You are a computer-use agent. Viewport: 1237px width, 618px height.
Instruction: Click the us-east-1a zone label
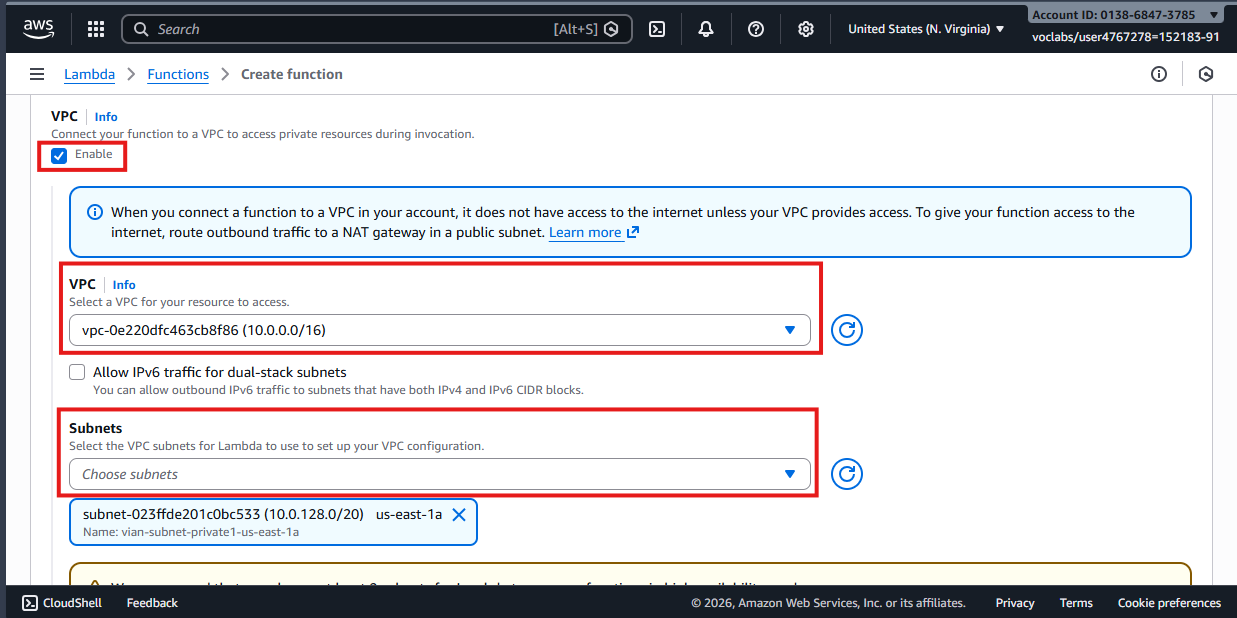409,515
